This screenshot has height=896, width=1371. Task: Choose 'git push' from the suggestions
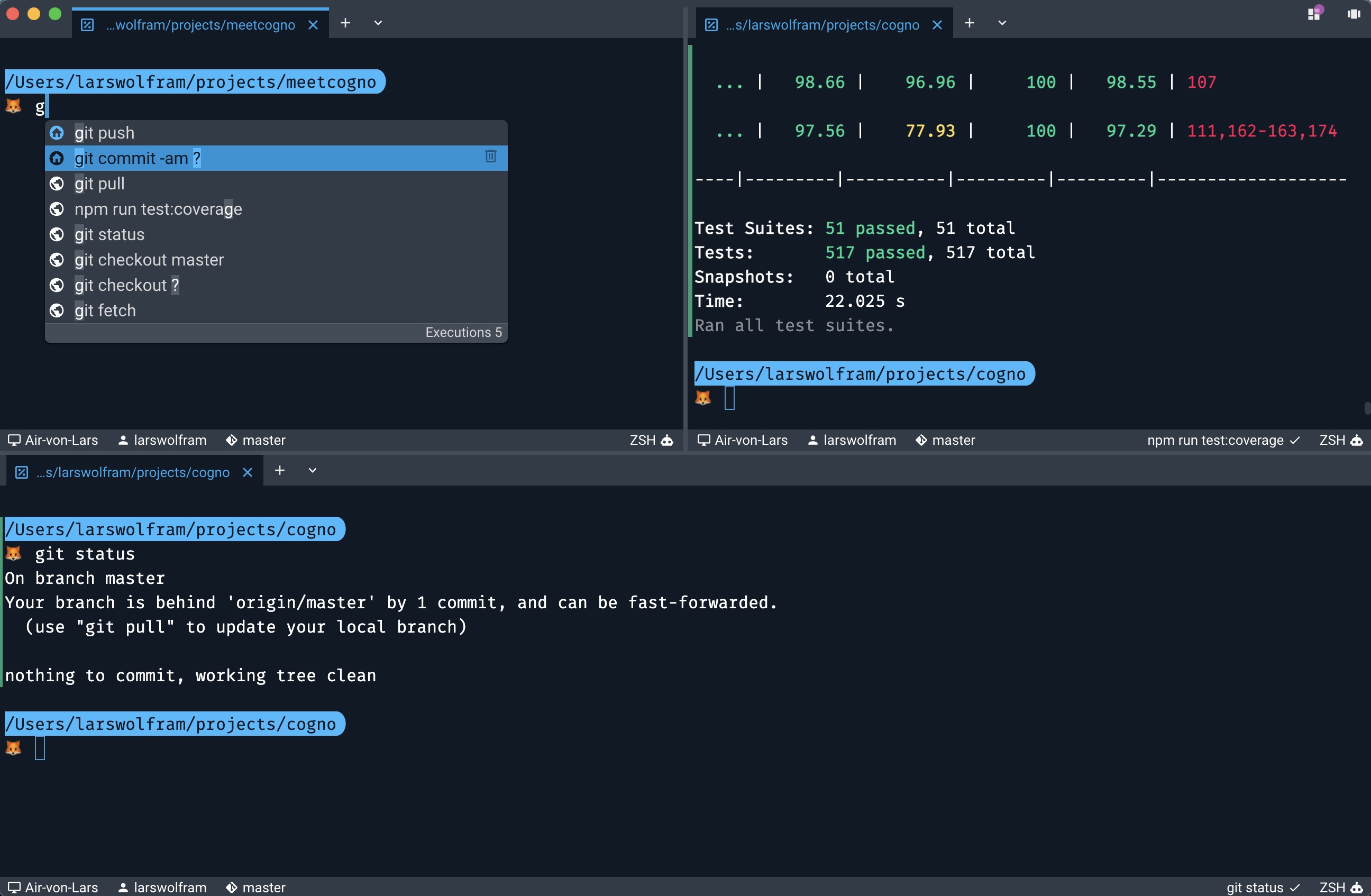(x=104, y=133)
